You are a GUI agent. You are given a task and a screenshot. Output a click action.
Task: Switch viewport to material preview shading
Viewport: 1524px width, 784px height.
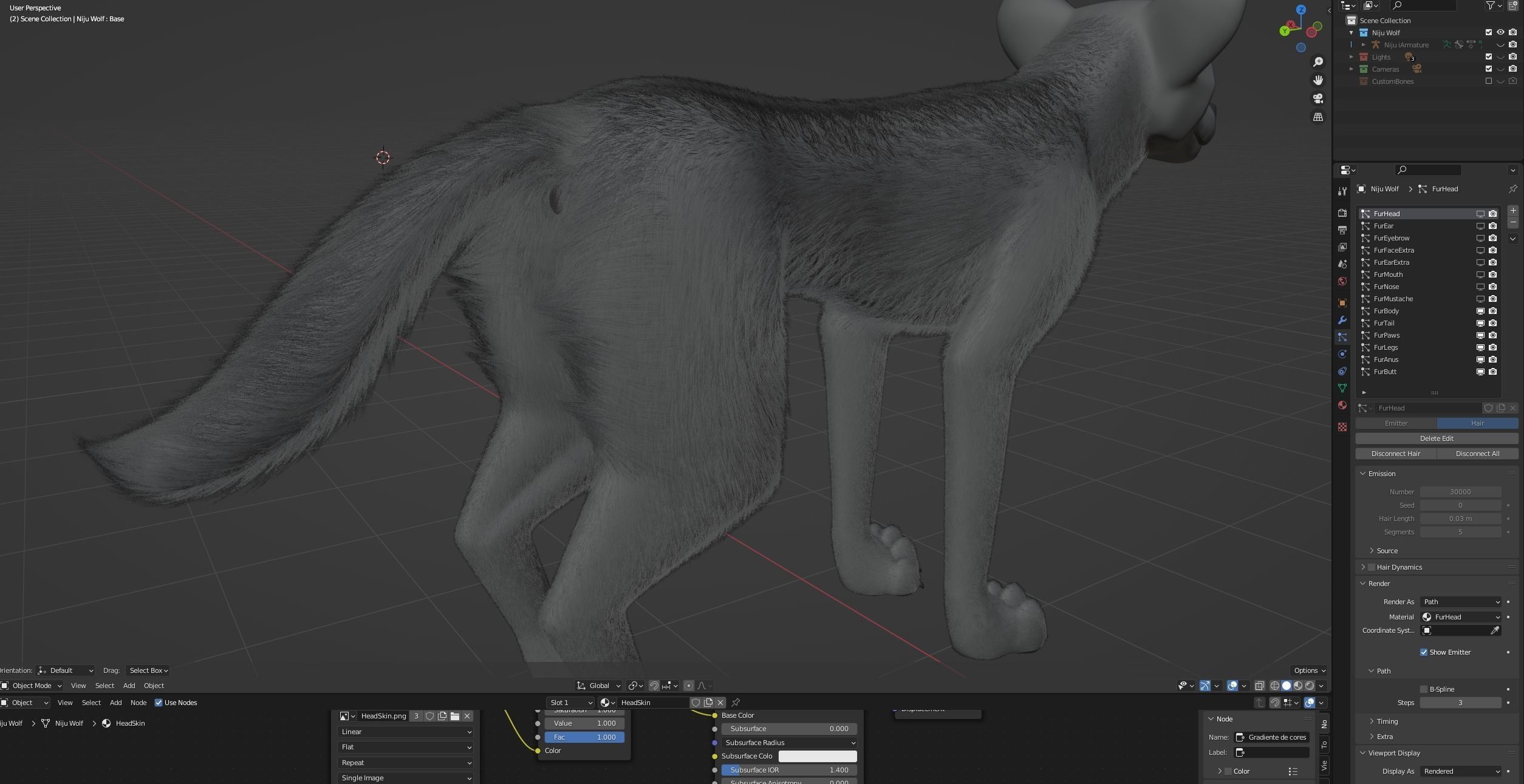click(1298, 686)
